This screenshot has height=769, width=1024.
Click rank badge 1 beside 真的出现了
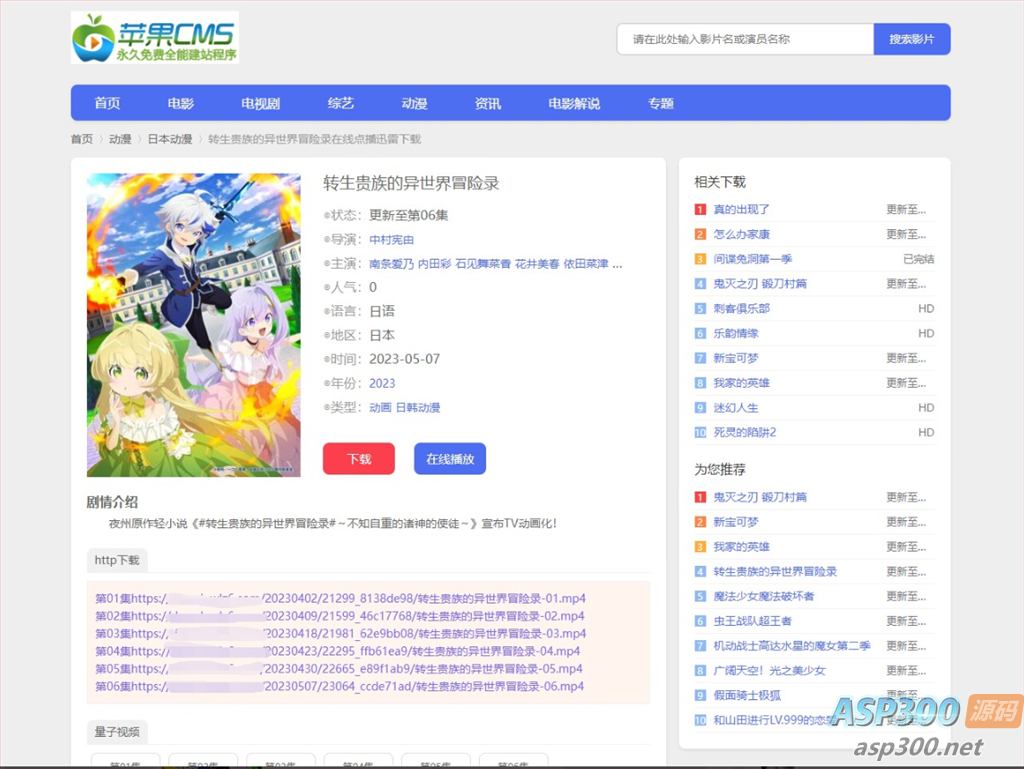click(700, 210)
